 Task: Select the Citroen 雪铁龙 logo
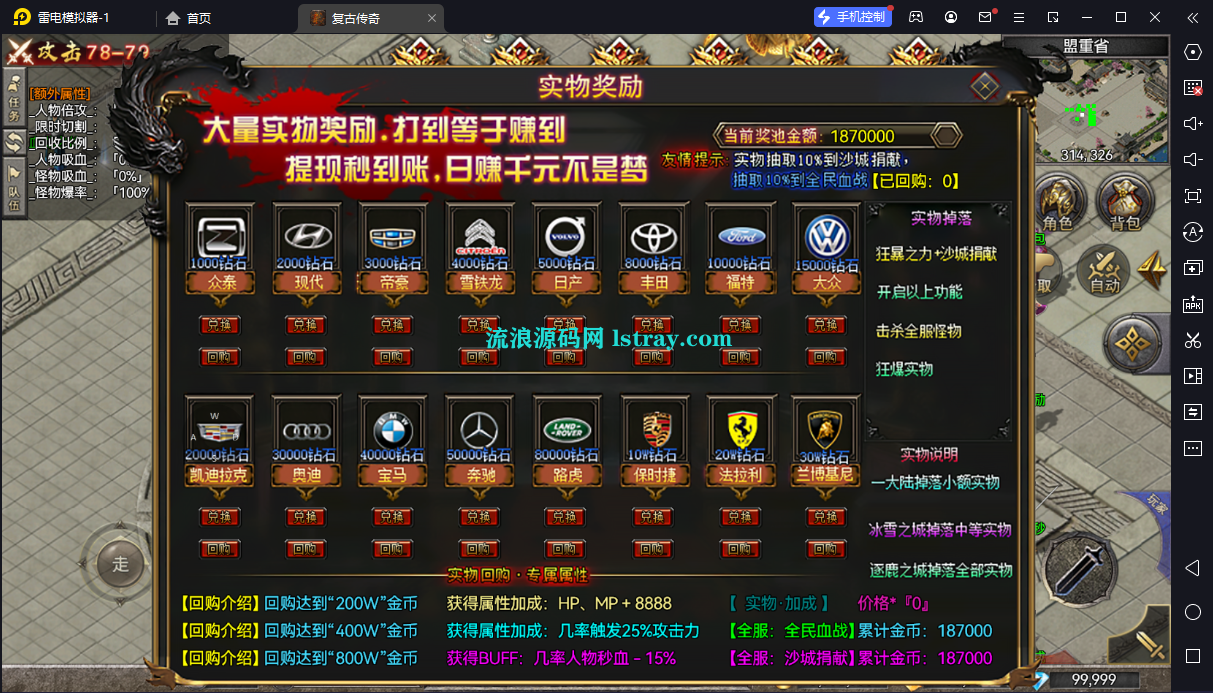tap(479, 236)
